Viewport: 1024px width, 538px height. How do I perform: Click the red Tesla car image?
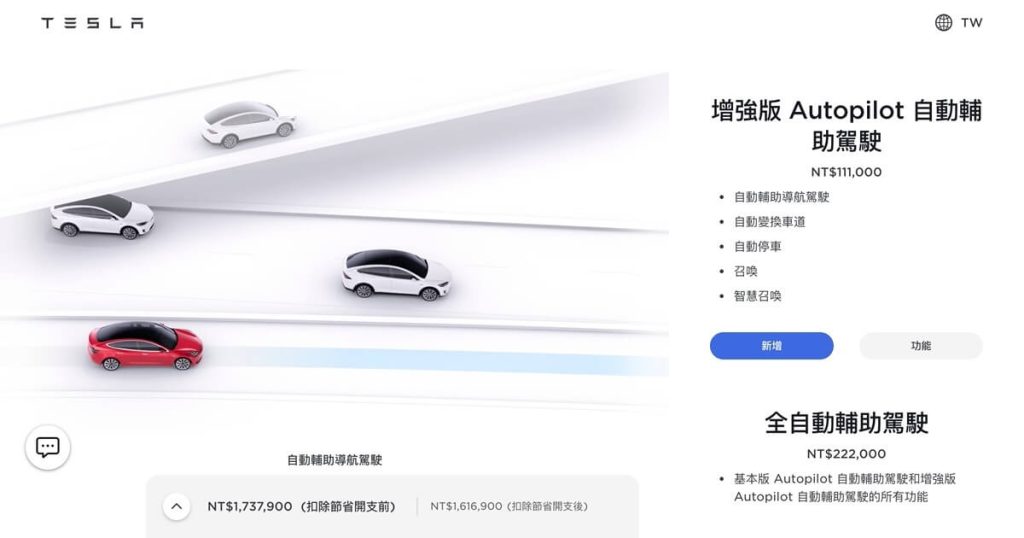click(x=146, y=345)
